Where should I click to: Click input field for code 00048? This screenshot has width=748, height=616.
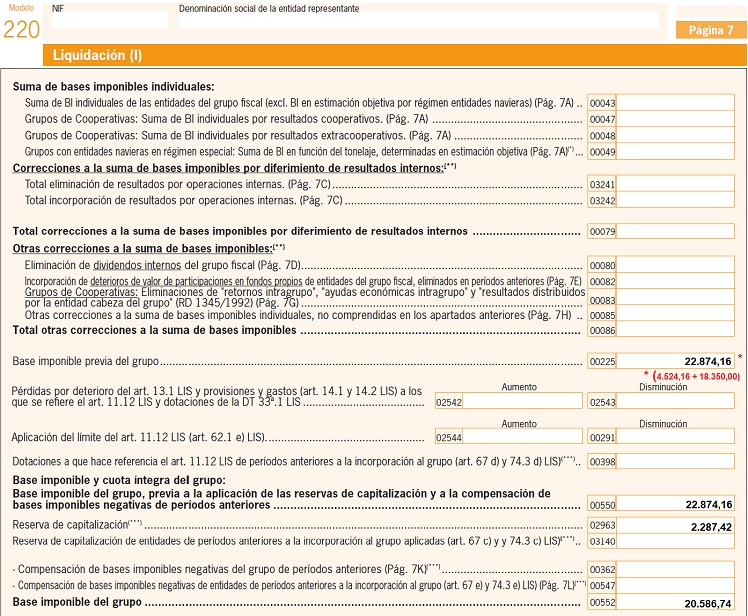[x=675, y=135]
